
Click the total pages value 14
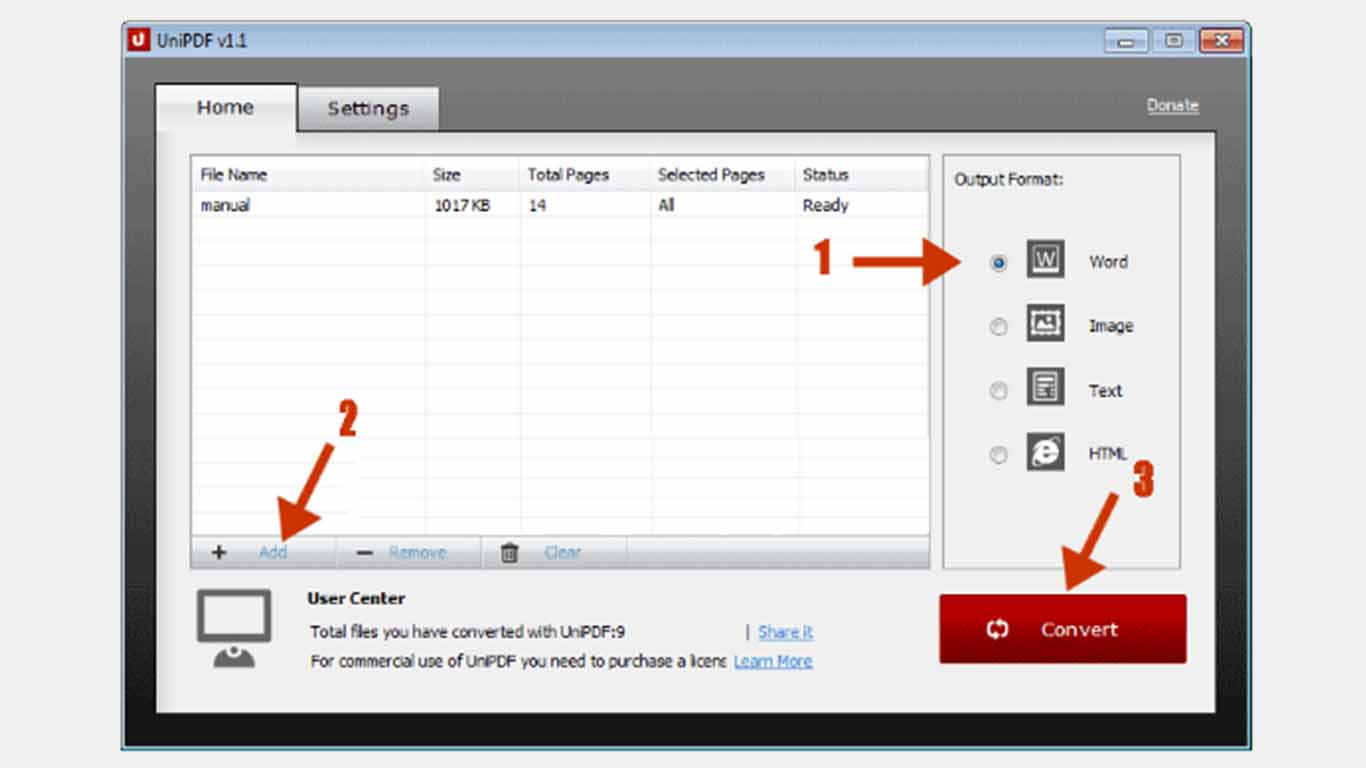[x=537, y=205]
